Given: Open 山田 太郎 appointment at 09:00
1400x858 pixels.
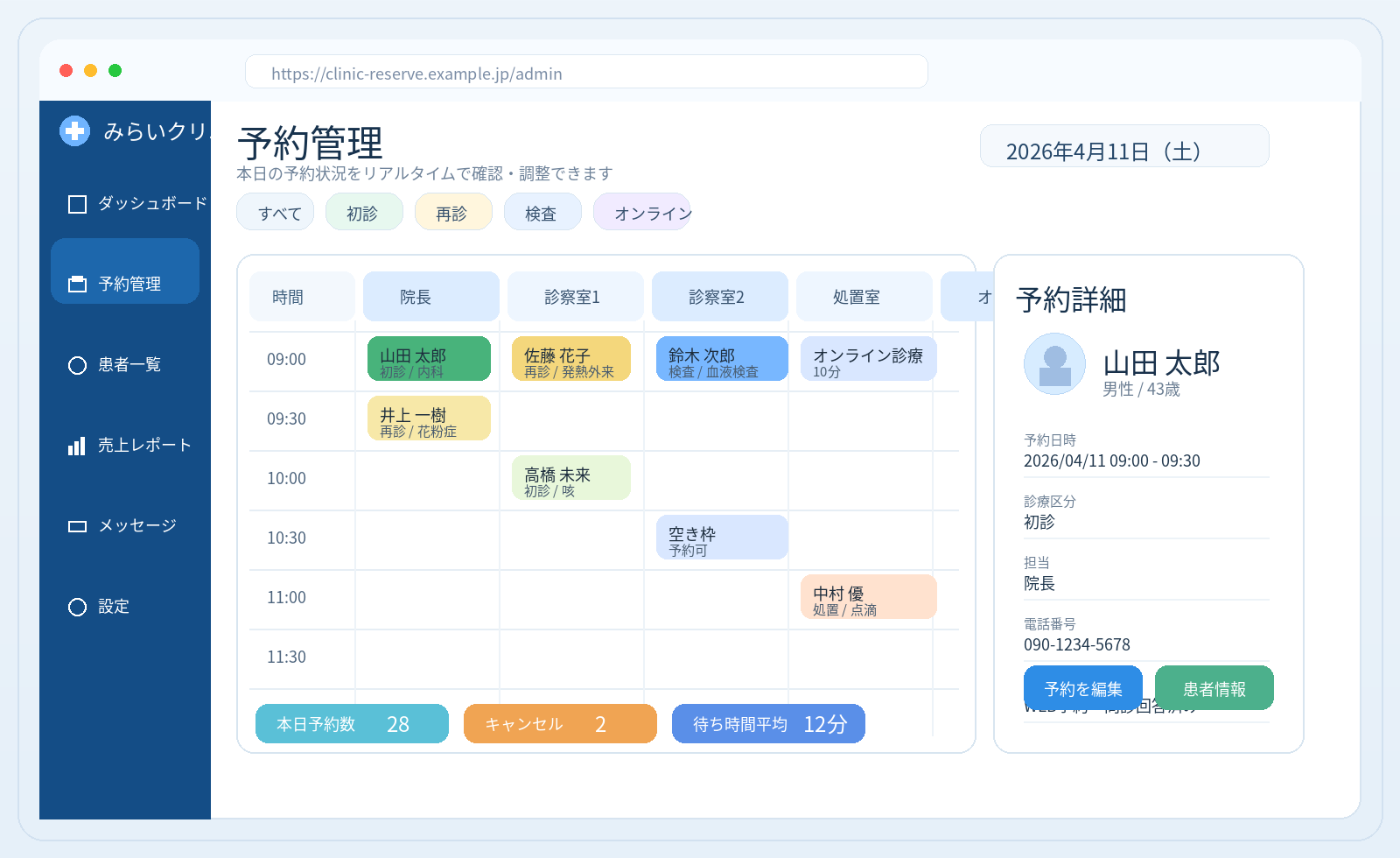Looking at the screenshot, I should (x=429, y=359).
